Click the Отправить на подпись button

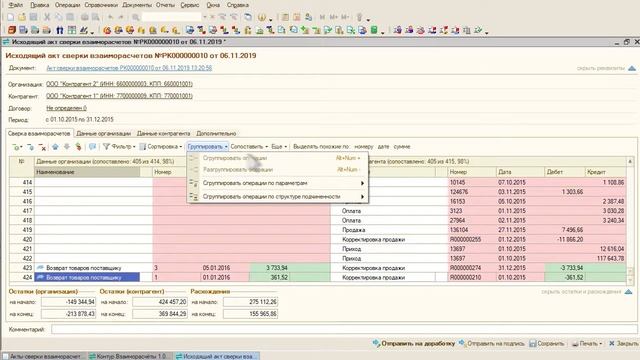point(491,344)
